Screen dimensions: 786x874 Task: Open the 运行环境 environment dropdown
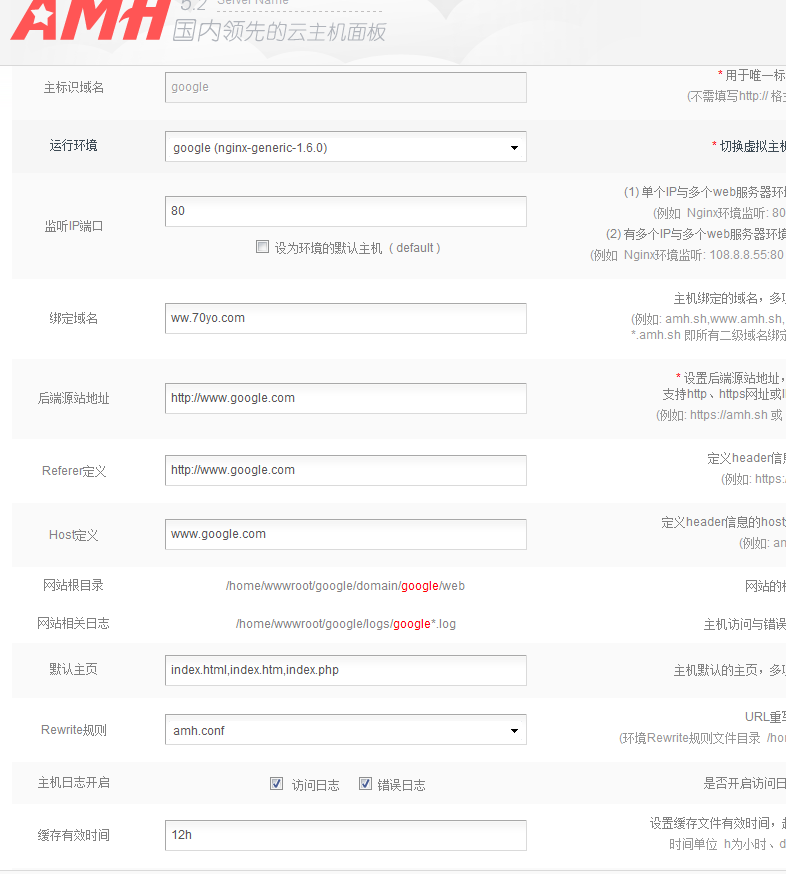[x=345, y=147]
